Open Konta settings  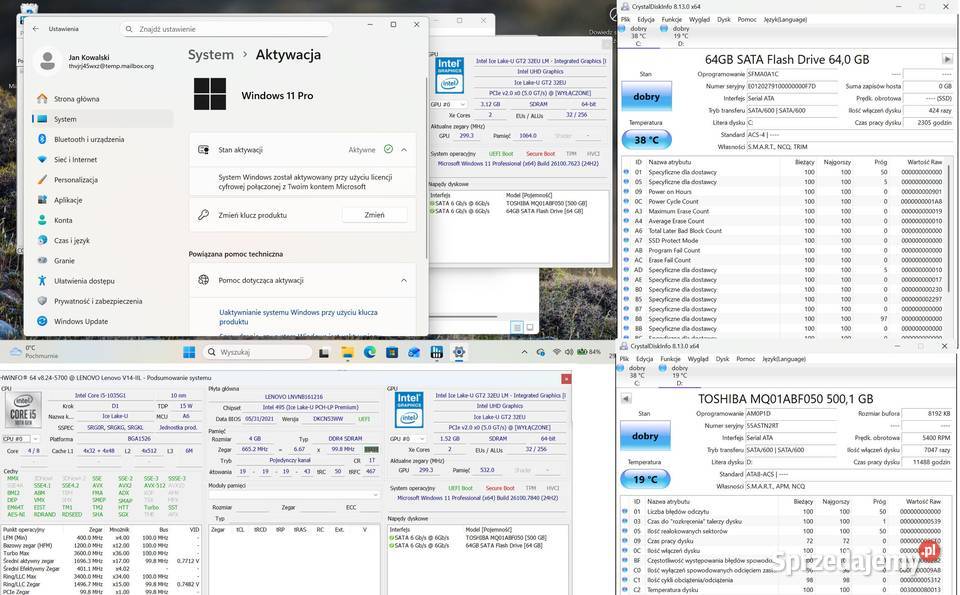click(x=62, y=220)
